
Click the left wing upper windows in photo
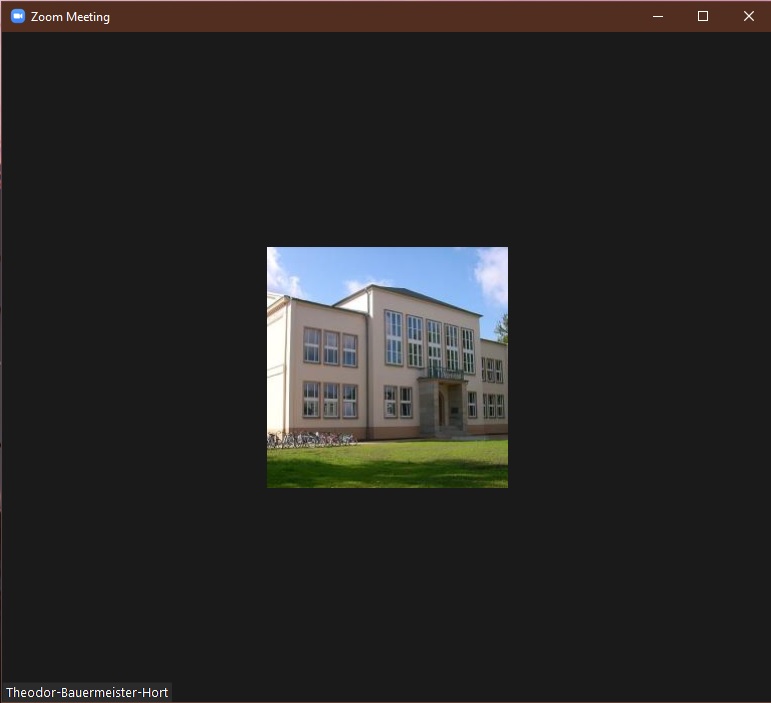tap(330, 347)
